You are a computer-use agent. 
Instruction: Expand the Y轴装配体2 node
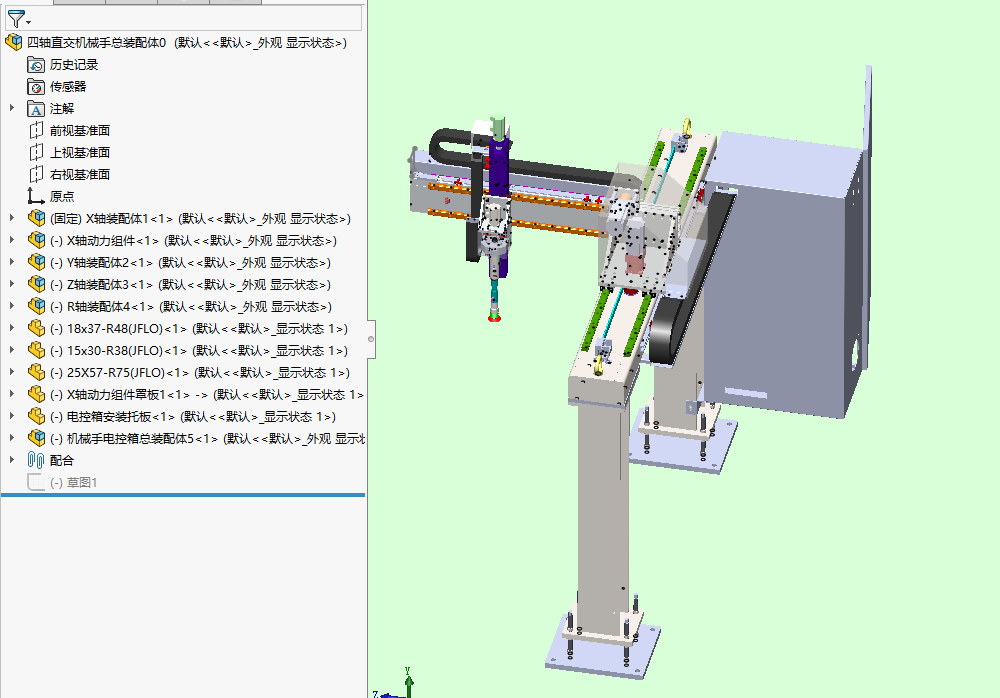[x=11, y=262]
